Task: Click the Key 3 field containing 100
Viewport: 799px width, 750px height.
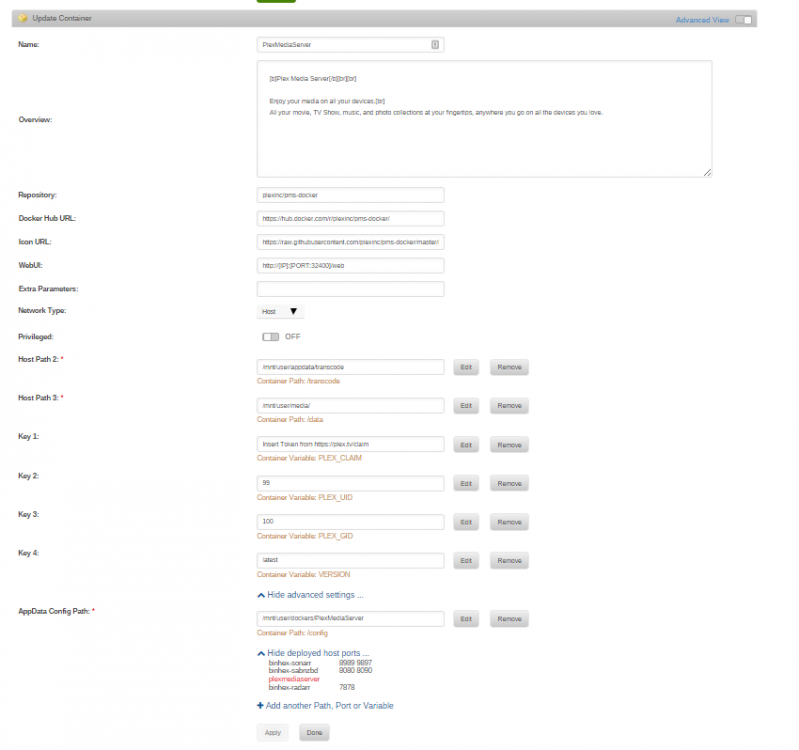Action: click(x=351, y=522)
